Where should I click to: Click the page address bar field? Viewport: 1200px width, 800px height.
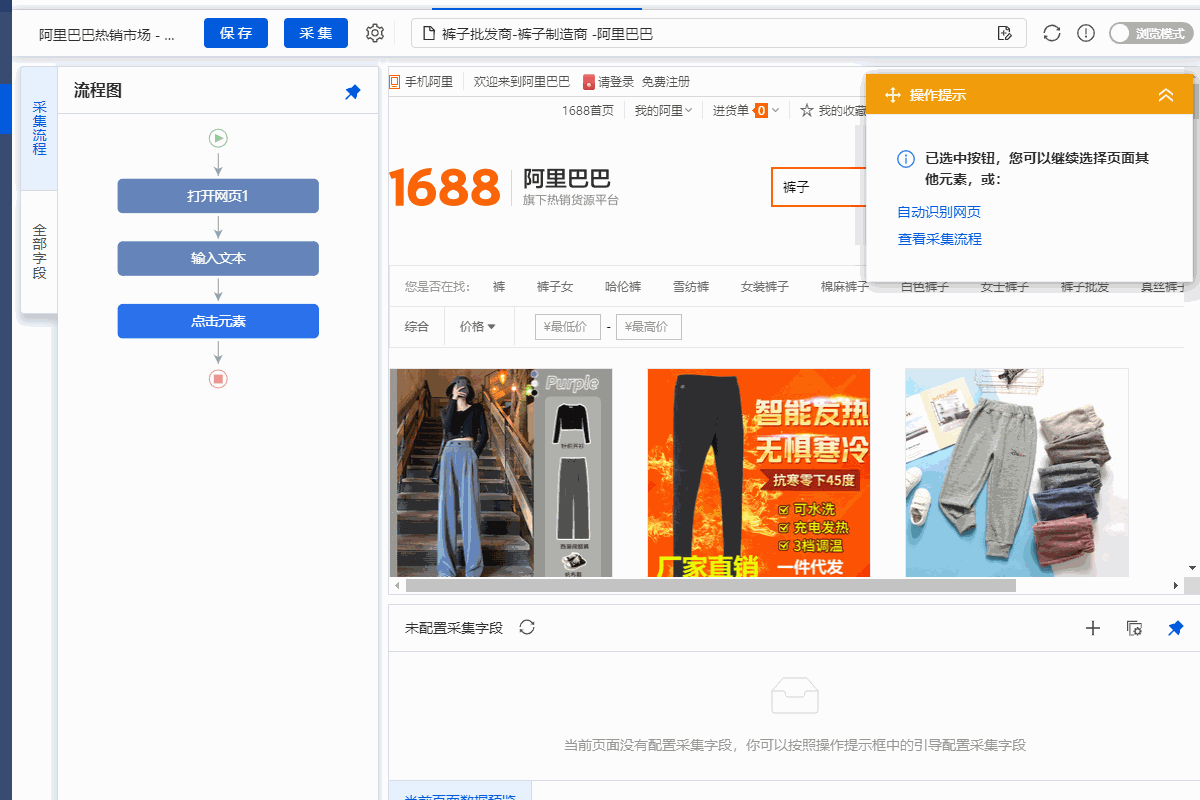pos(718,33)
